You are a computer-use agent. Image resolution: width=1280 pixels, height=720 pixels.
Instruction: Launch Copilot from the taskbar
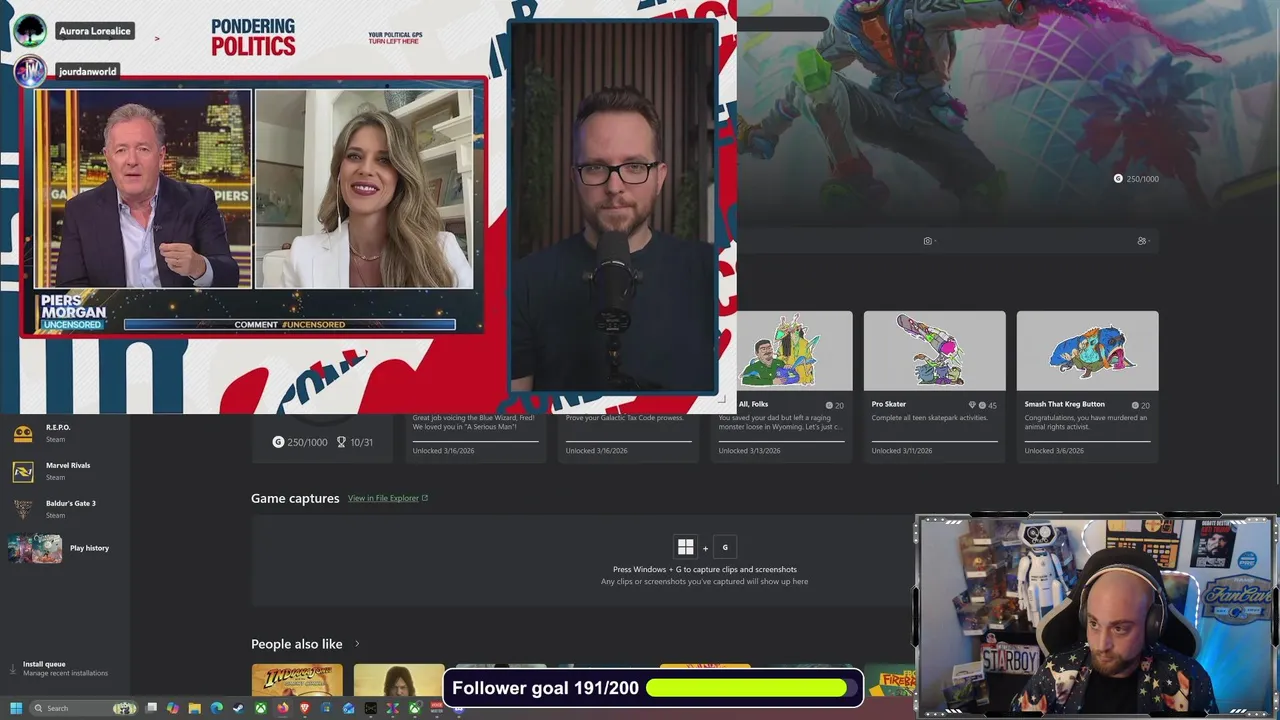click(173, 708)
